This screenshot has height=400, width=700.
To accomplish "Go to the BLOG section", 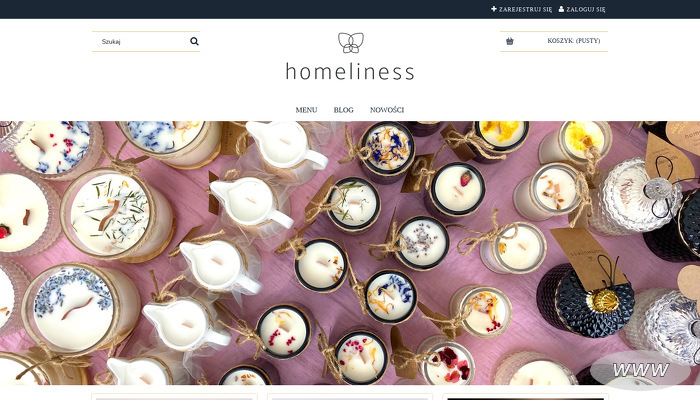I will click(343, 110).
